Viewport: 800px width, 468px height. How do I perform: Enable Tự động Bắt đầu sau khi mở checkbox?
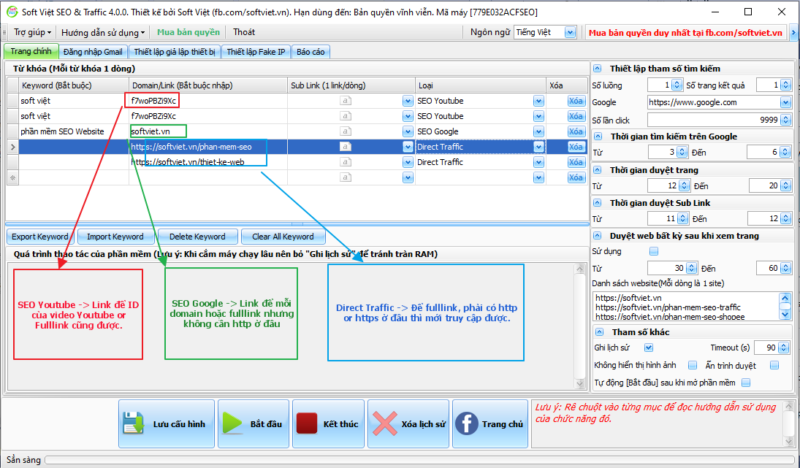[x=746, y=383]
